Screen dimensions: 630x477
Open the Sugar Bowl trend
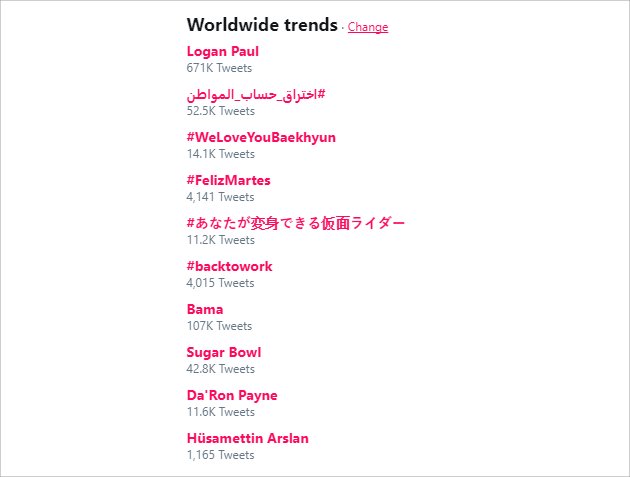tap(224, 352)
